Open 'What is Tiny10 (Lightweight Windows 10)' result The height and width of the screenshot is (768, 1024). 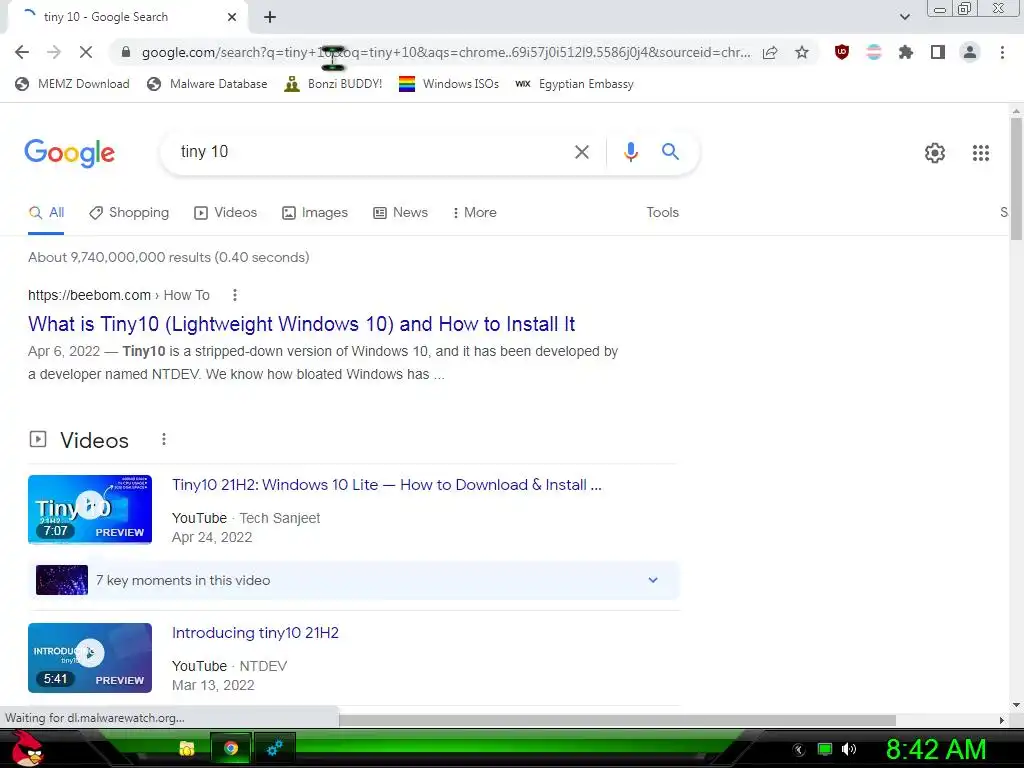pyautogui.click(x=301, y=324)
